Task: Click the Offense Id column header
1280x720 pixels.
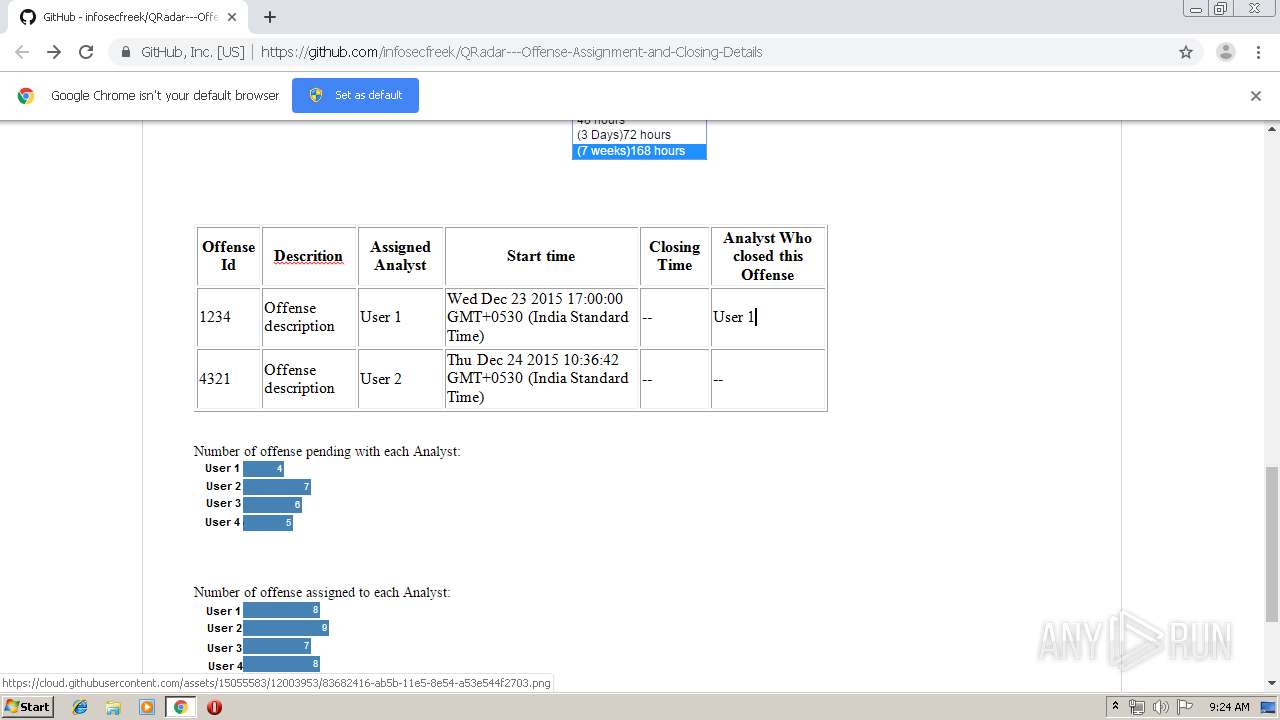Action: (x=228, y=256)
